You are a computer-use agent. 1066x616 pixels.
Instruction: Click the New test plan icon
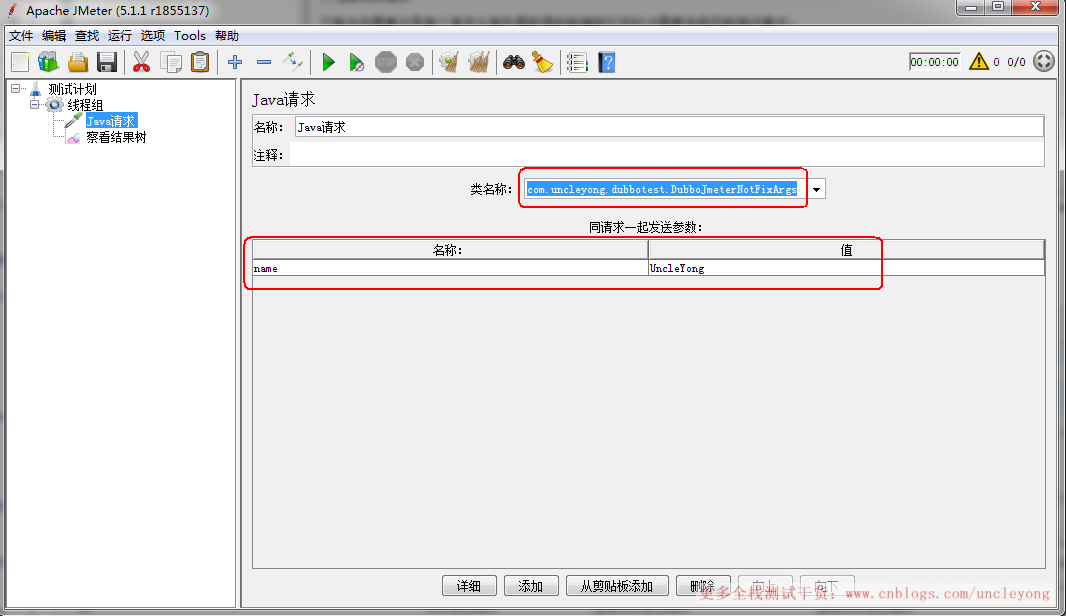click(20, 63)
